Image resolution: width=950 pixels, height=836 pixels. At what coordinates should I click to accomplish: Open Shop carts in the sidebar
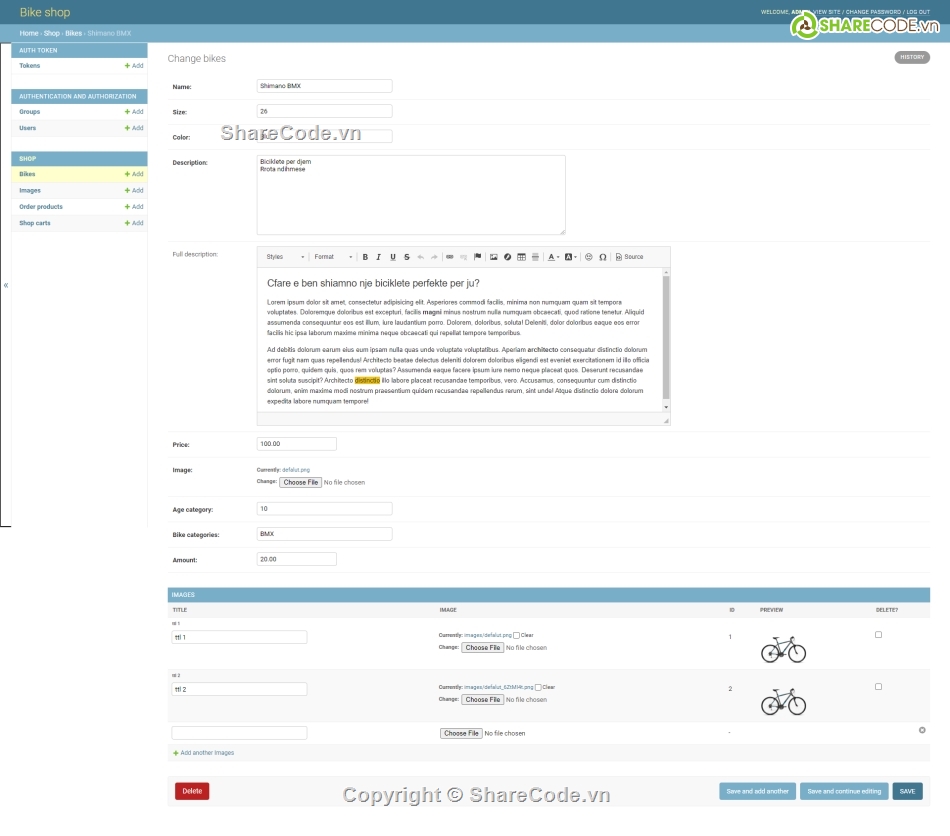tap(35, 223)
